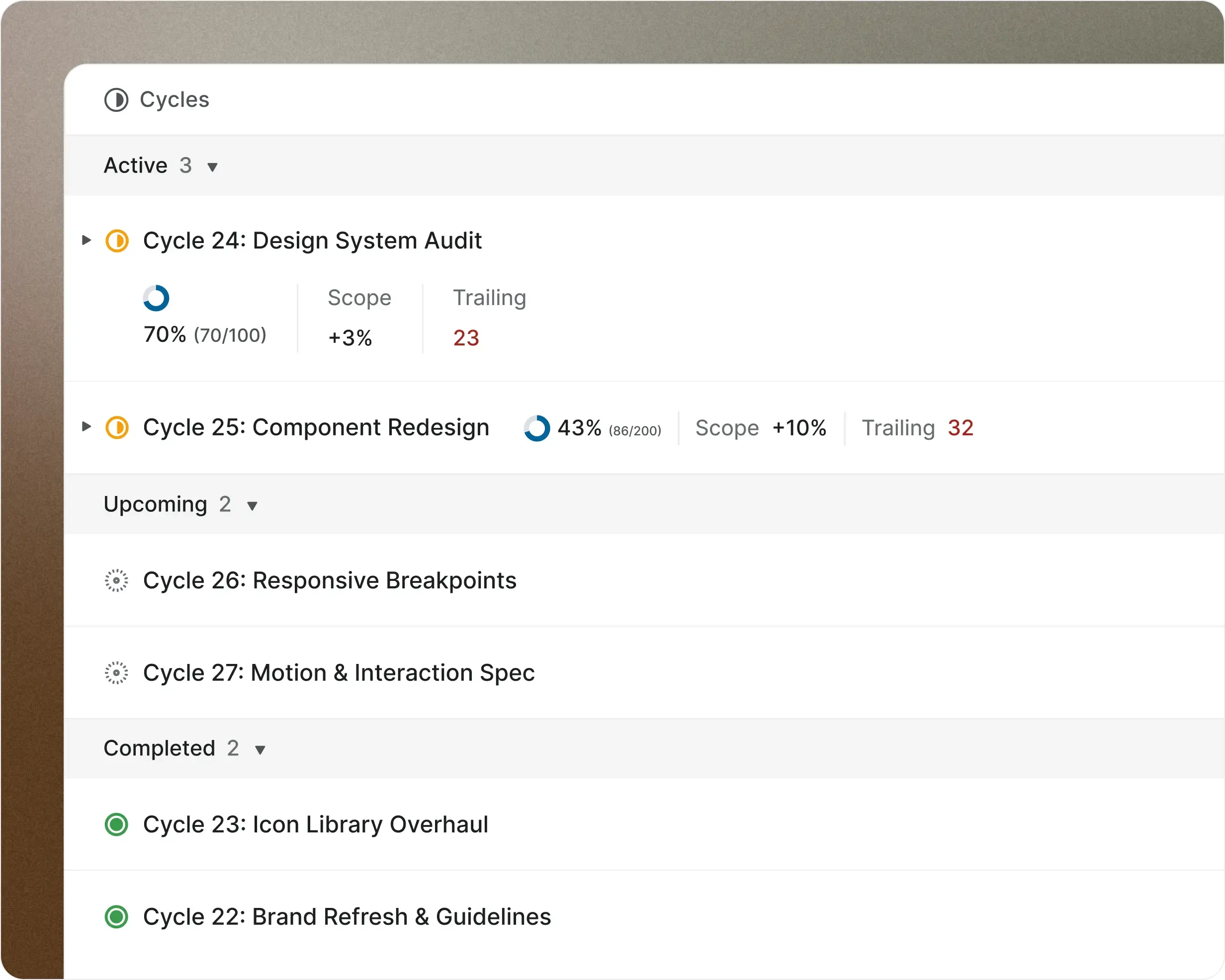Screen dimensions: 1225x980
Task: Click the Completed group count 2
Action: click(x=233, y=748)
